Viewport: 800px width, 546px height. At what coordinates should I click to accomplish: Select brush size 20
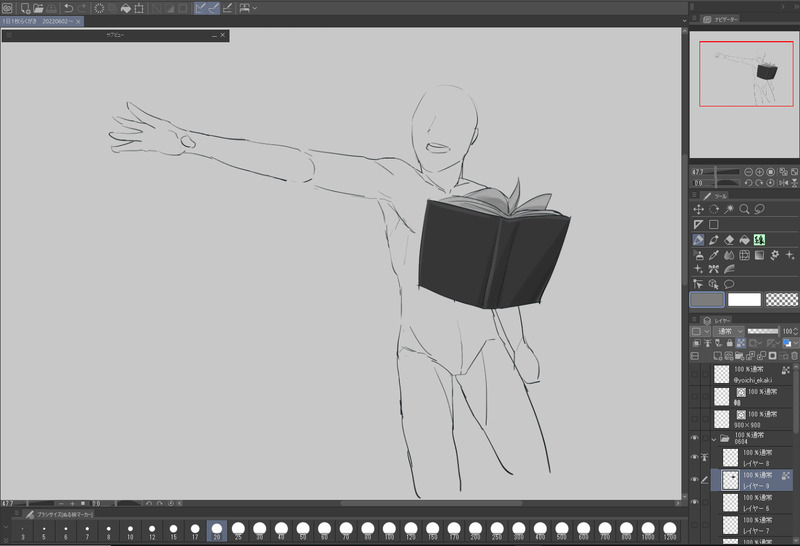click(217, 531)
